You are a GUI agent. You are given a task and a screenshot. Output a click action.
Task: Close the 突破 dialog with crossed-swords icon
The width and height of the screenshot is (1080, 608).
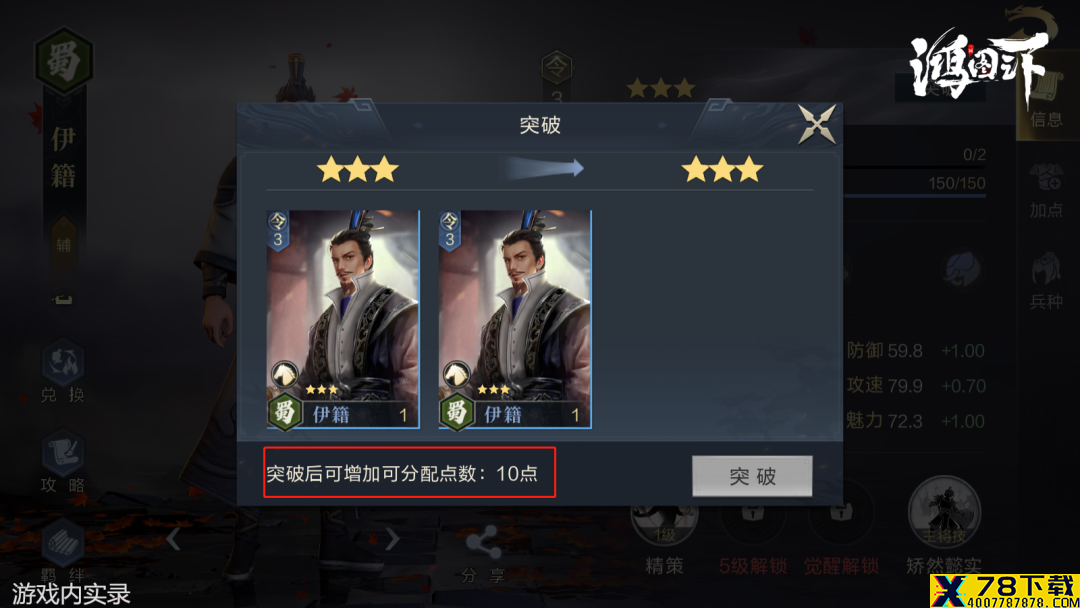point(817,125)
